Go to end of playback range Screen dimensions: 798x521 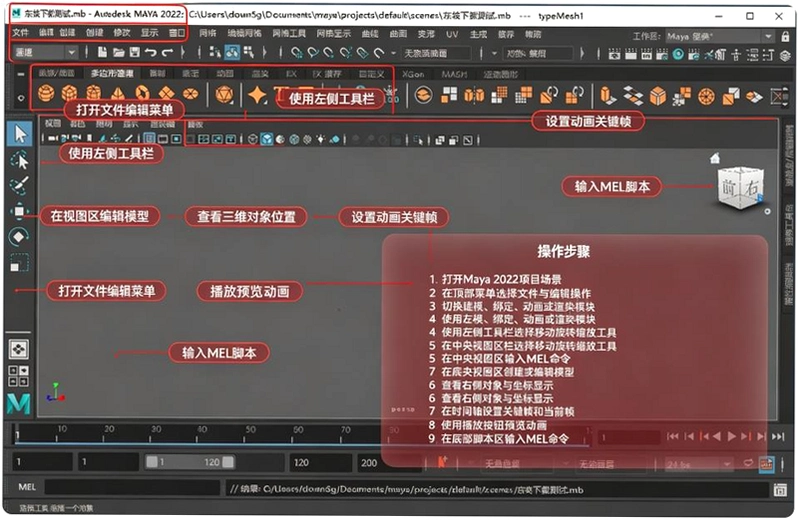click(778, 436)
